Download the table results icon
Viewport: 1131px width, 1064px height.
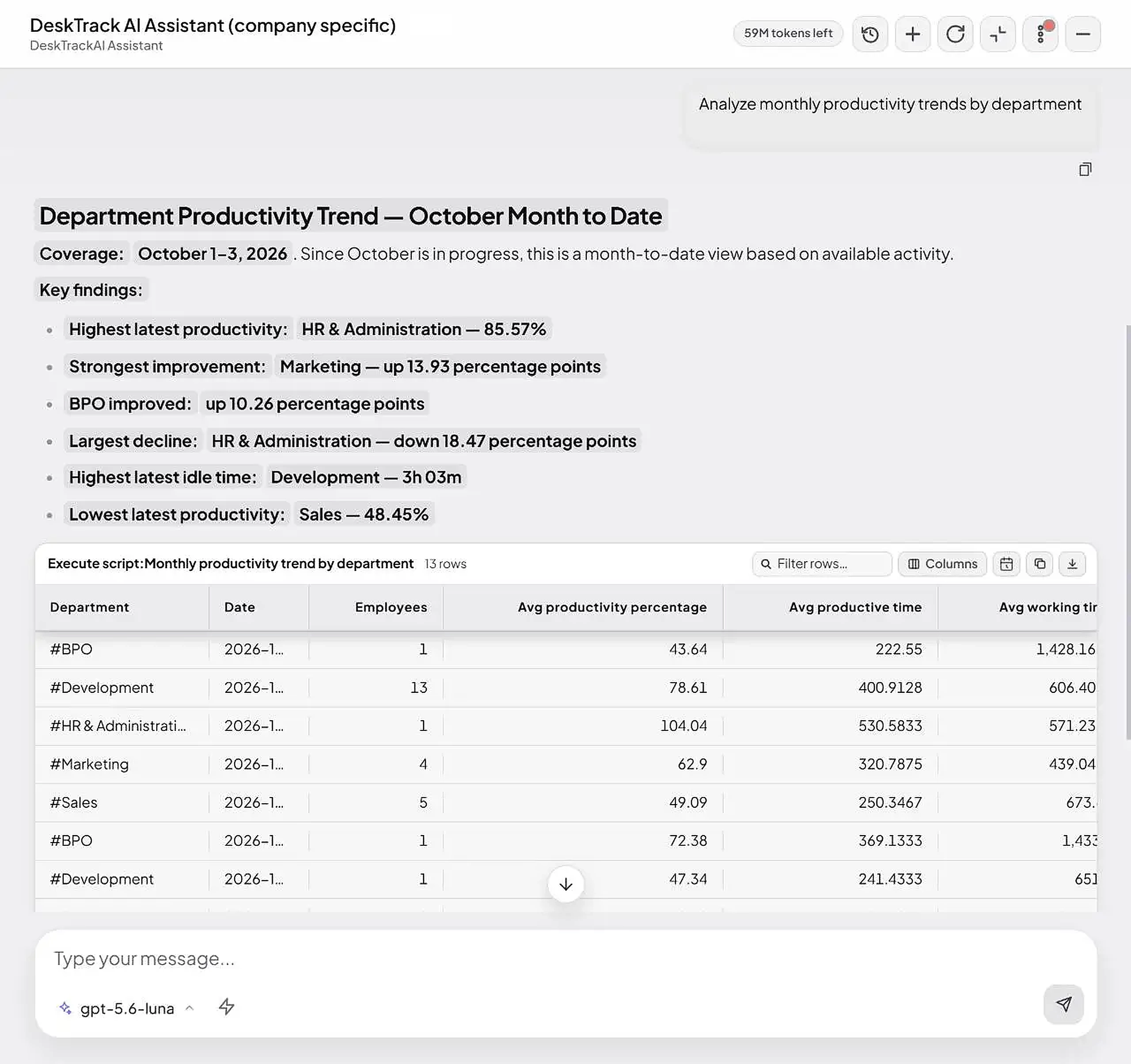[1072, 564]
